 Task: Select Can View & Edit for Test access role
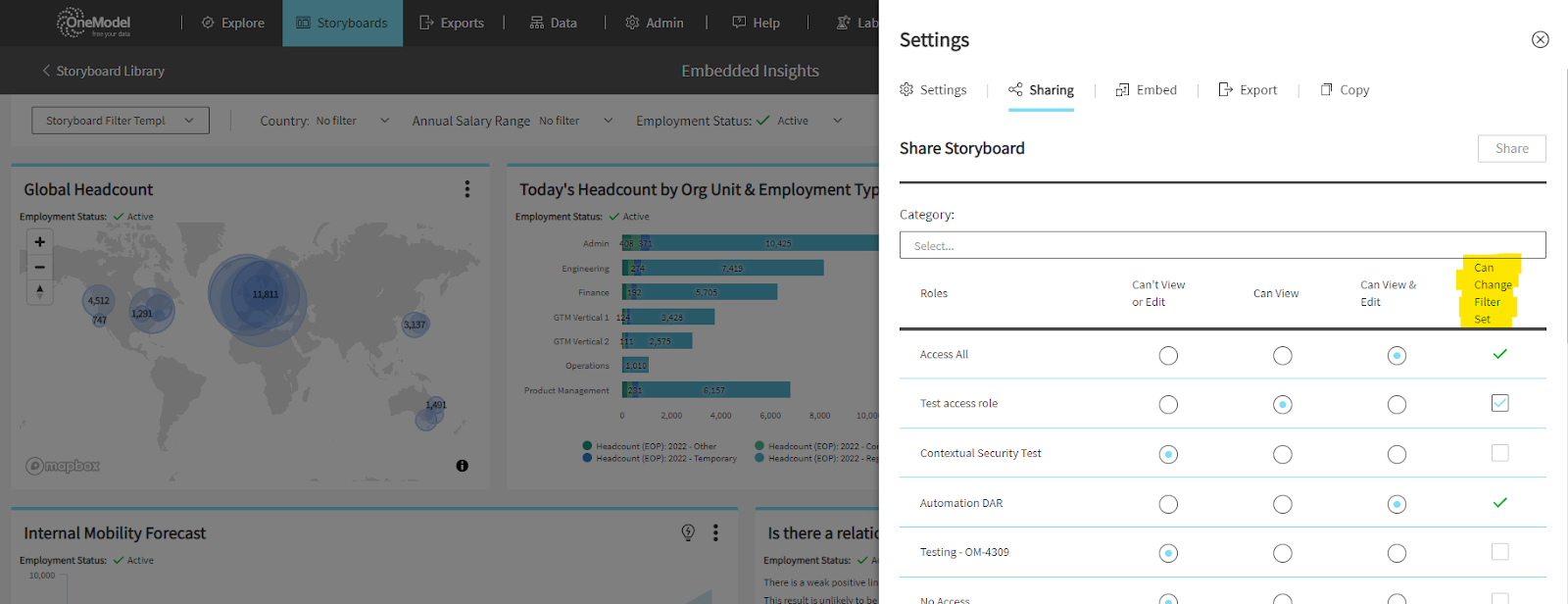tap(1396, 405)
